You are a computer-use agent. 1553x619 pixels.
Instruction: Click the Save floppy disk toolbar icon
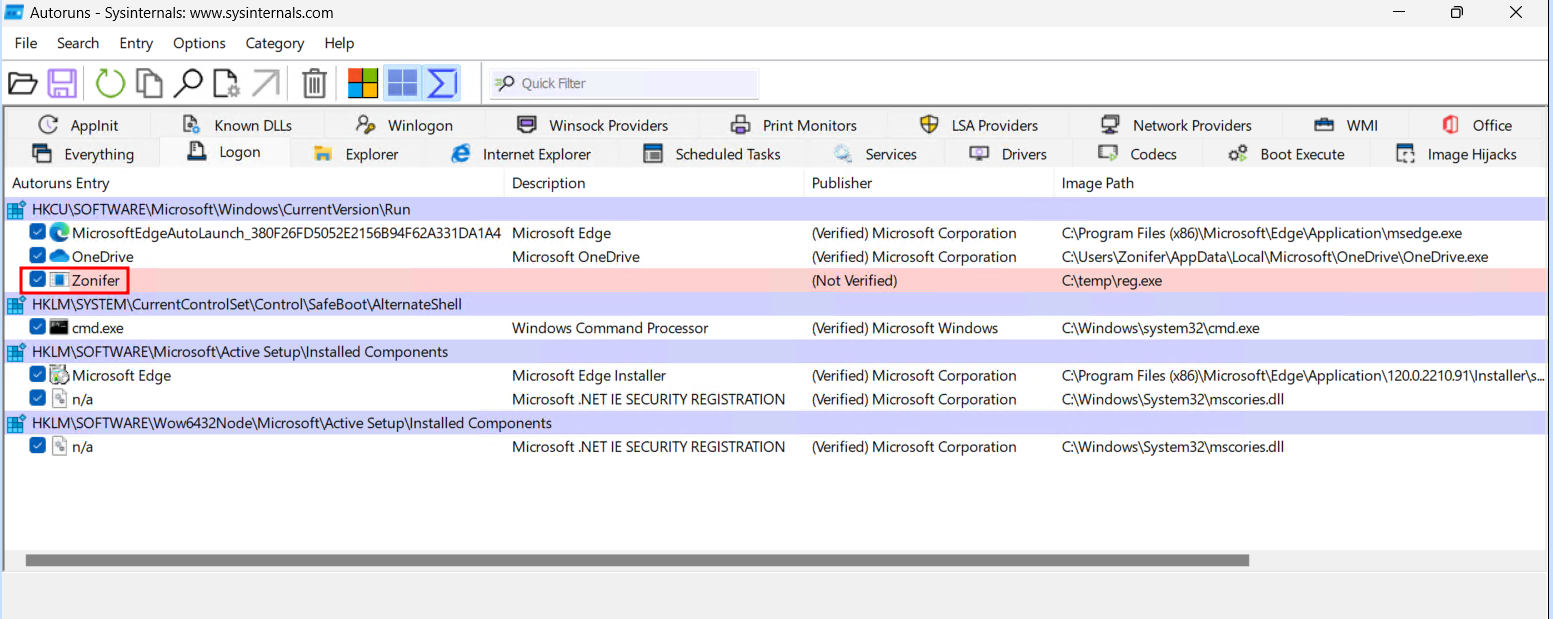[62, 83]
